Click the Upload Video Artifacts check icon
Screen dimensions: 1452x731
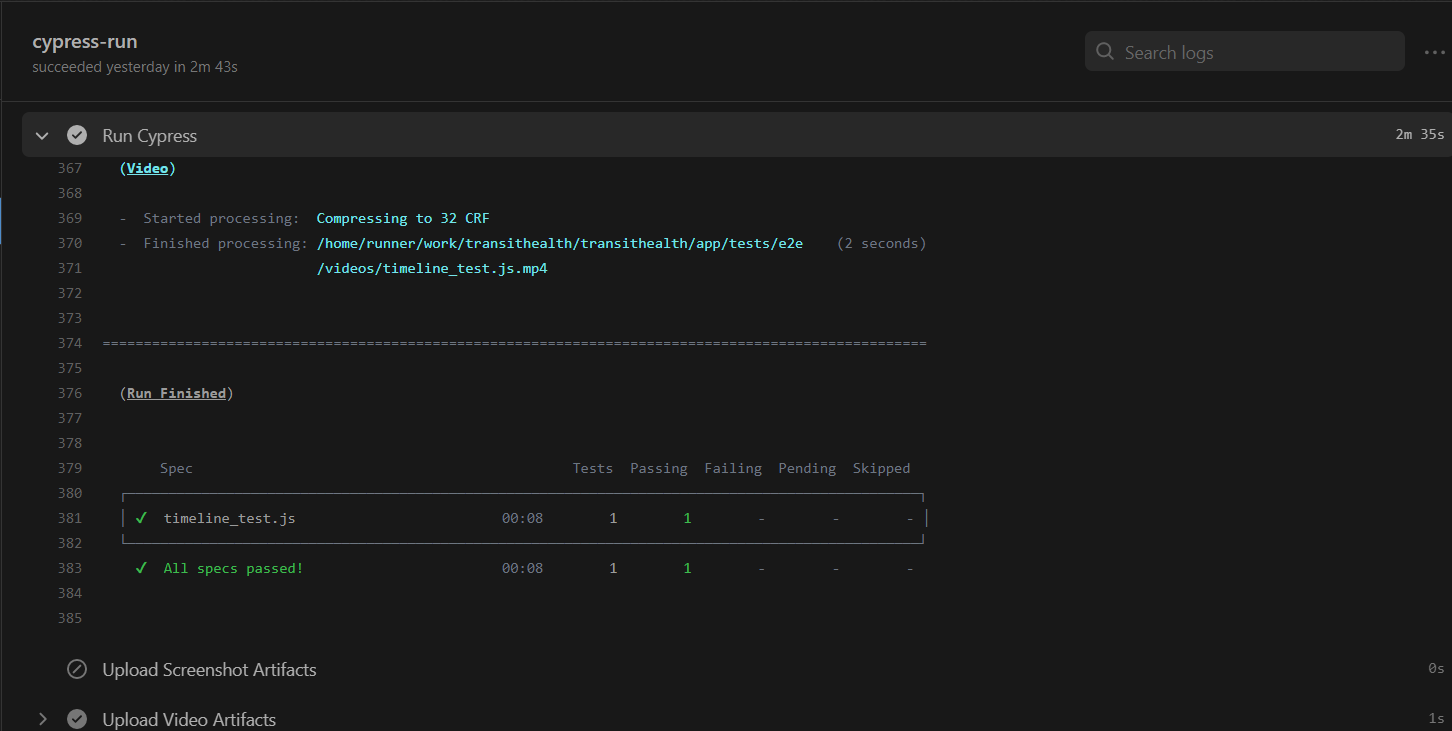coord(77,719)
